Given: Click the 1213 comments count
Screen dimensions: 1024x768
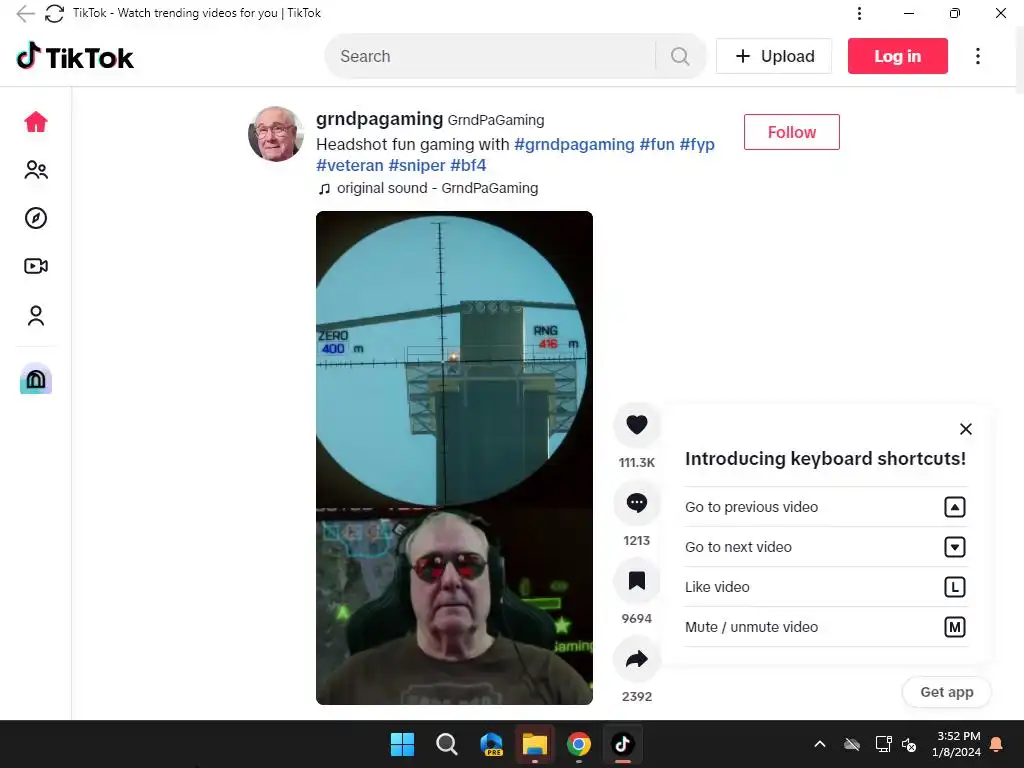Looking at the screenshot, I should (637, 541).
